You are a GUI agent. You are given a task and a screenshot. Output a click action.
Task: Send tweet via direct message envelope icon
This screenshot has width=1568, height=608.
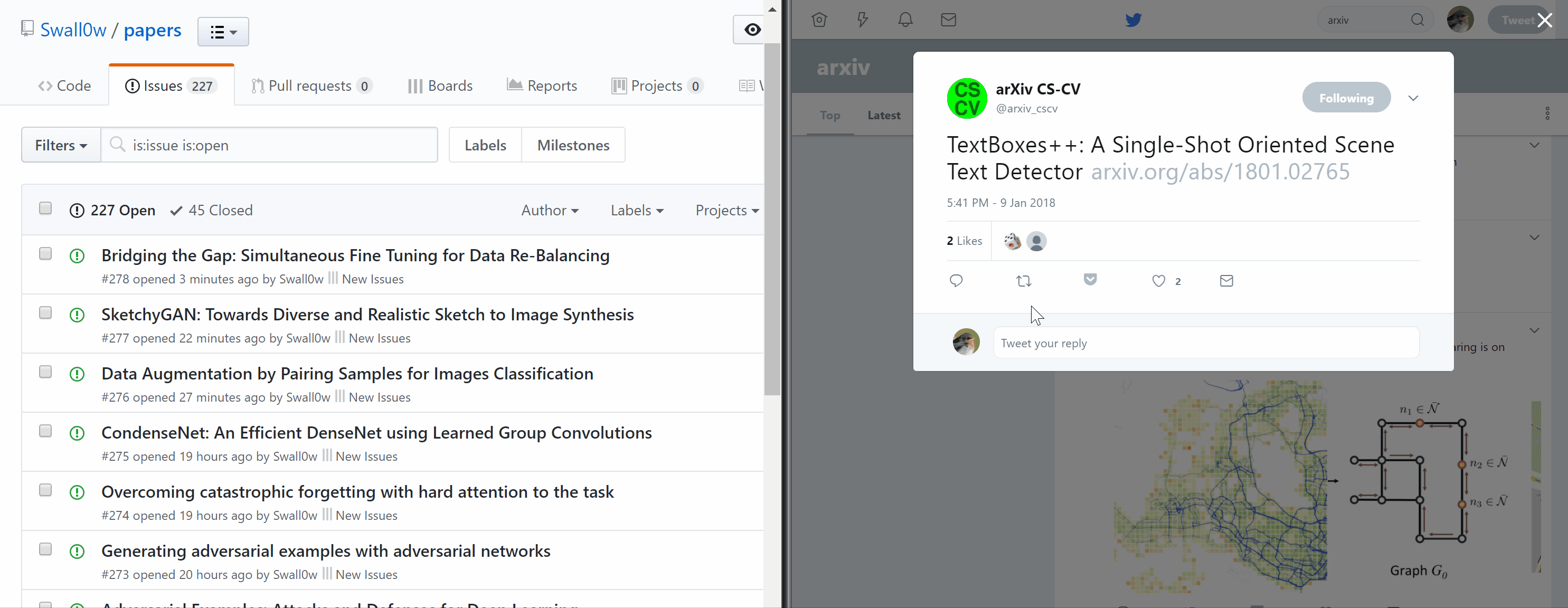point(1226,281)
